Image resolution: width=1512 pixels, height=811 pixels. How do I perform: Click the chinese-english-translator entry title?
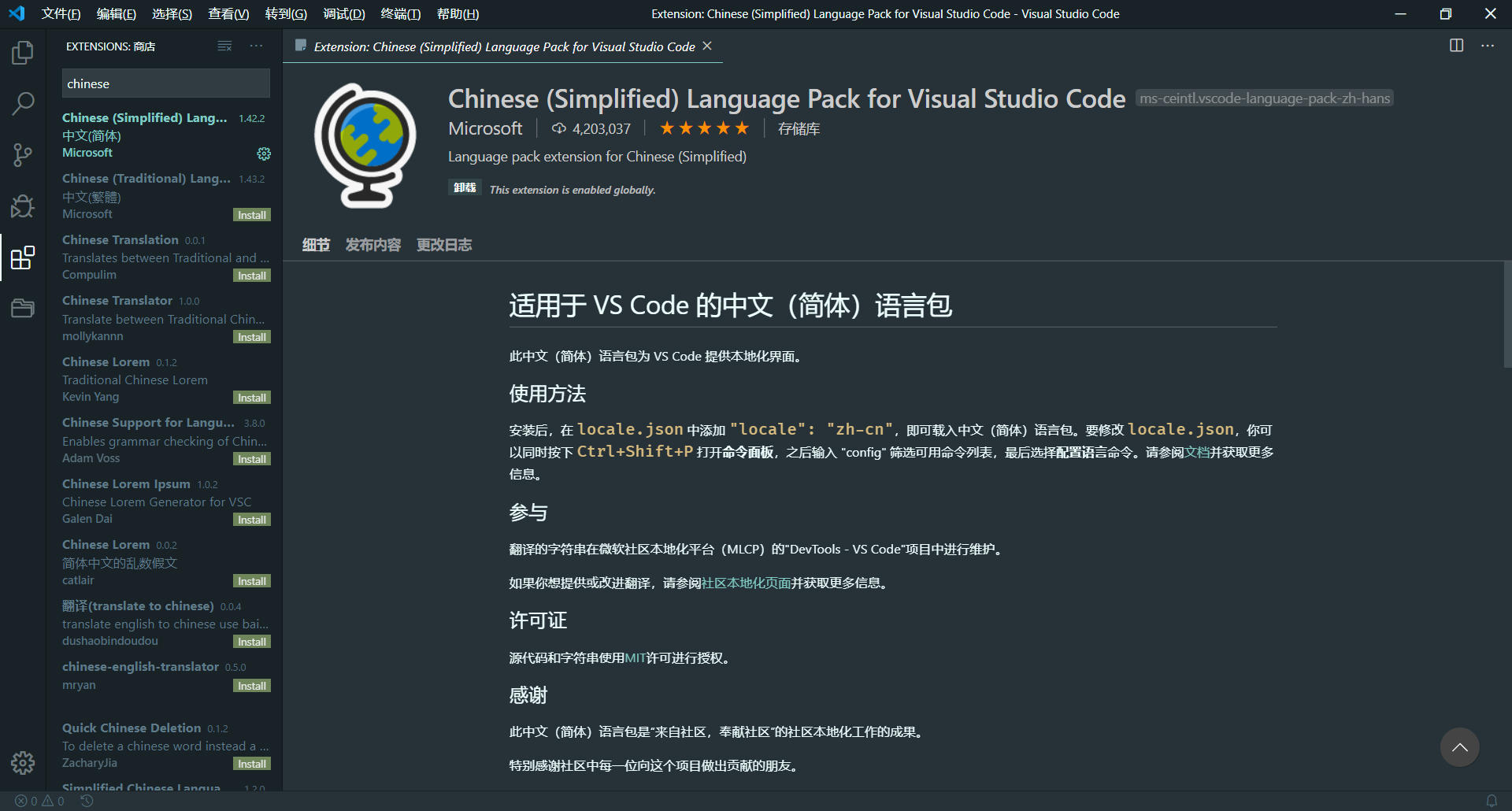[140, 667]
